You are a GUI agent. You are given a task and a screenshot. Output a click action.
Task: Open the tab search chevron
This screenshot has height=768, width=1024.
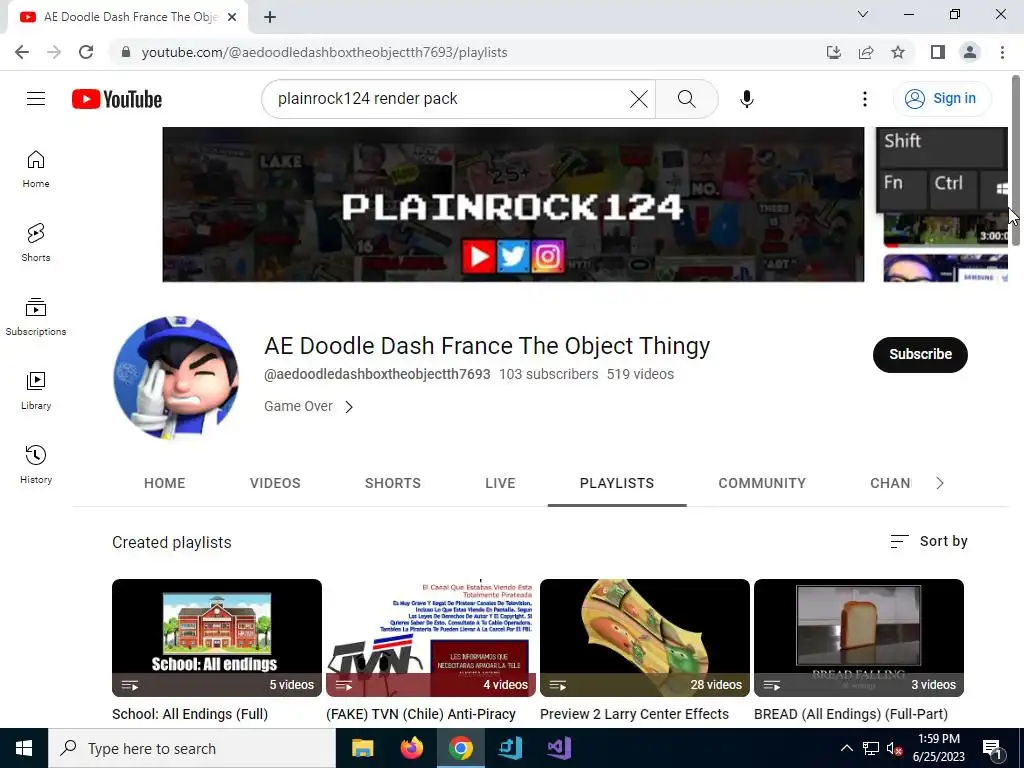pyautogui.click(x=863, y=14)
